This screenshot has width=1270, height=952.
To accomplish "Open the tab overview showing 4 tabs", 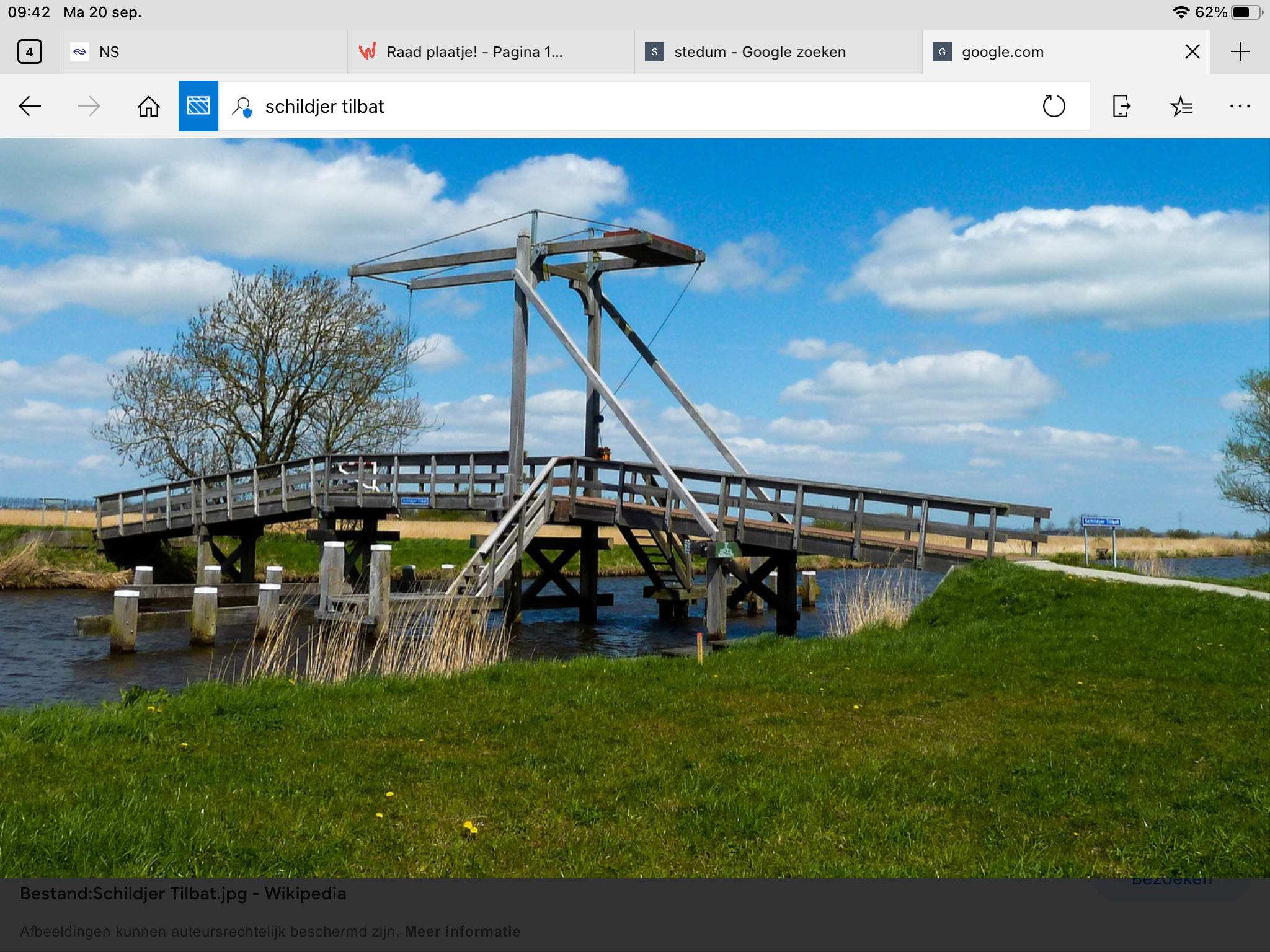I will (x=30, y=51).
